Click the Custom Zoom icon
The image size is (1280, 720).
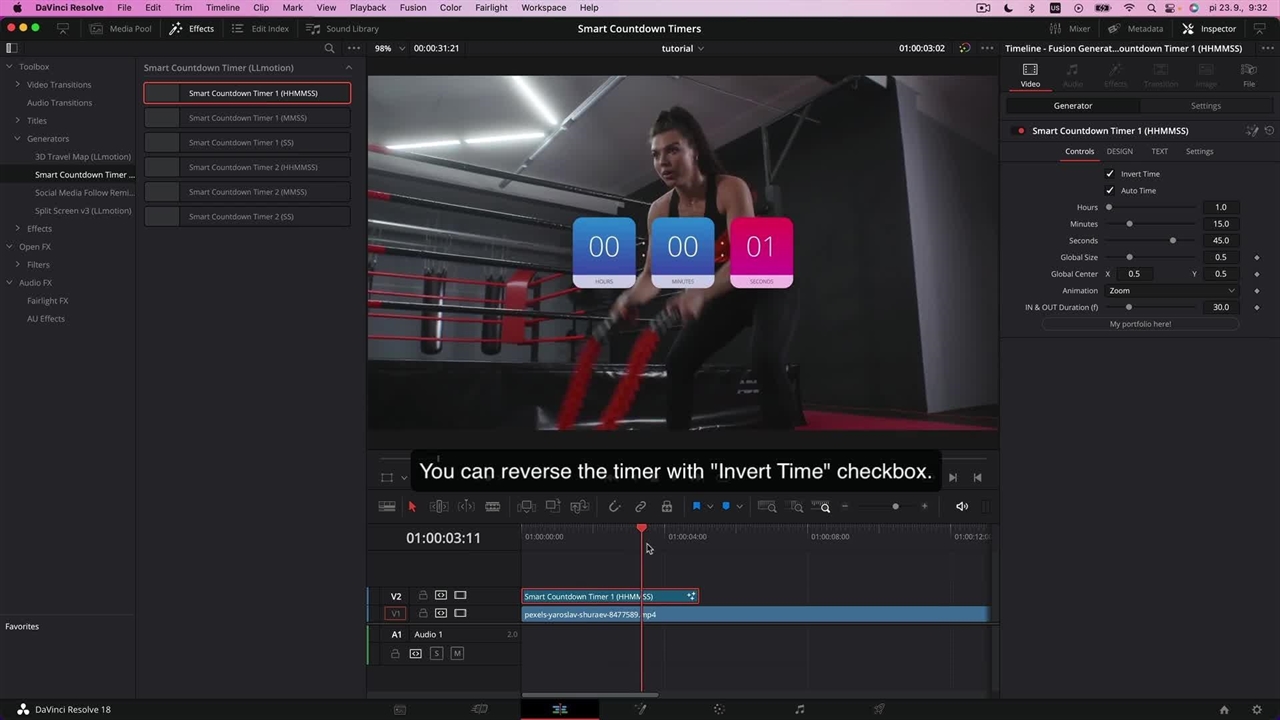(x=820, y=507)
